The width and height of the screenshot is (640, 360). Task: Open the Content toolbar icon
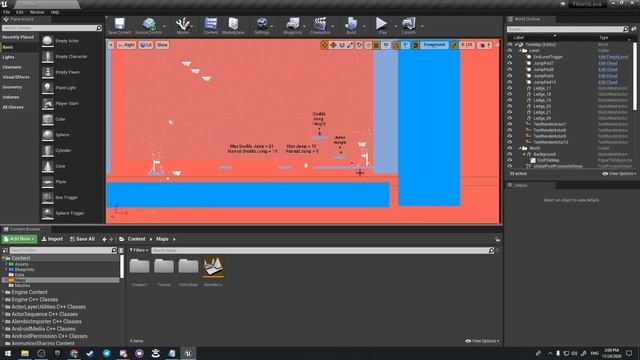[x=211, y=25]
